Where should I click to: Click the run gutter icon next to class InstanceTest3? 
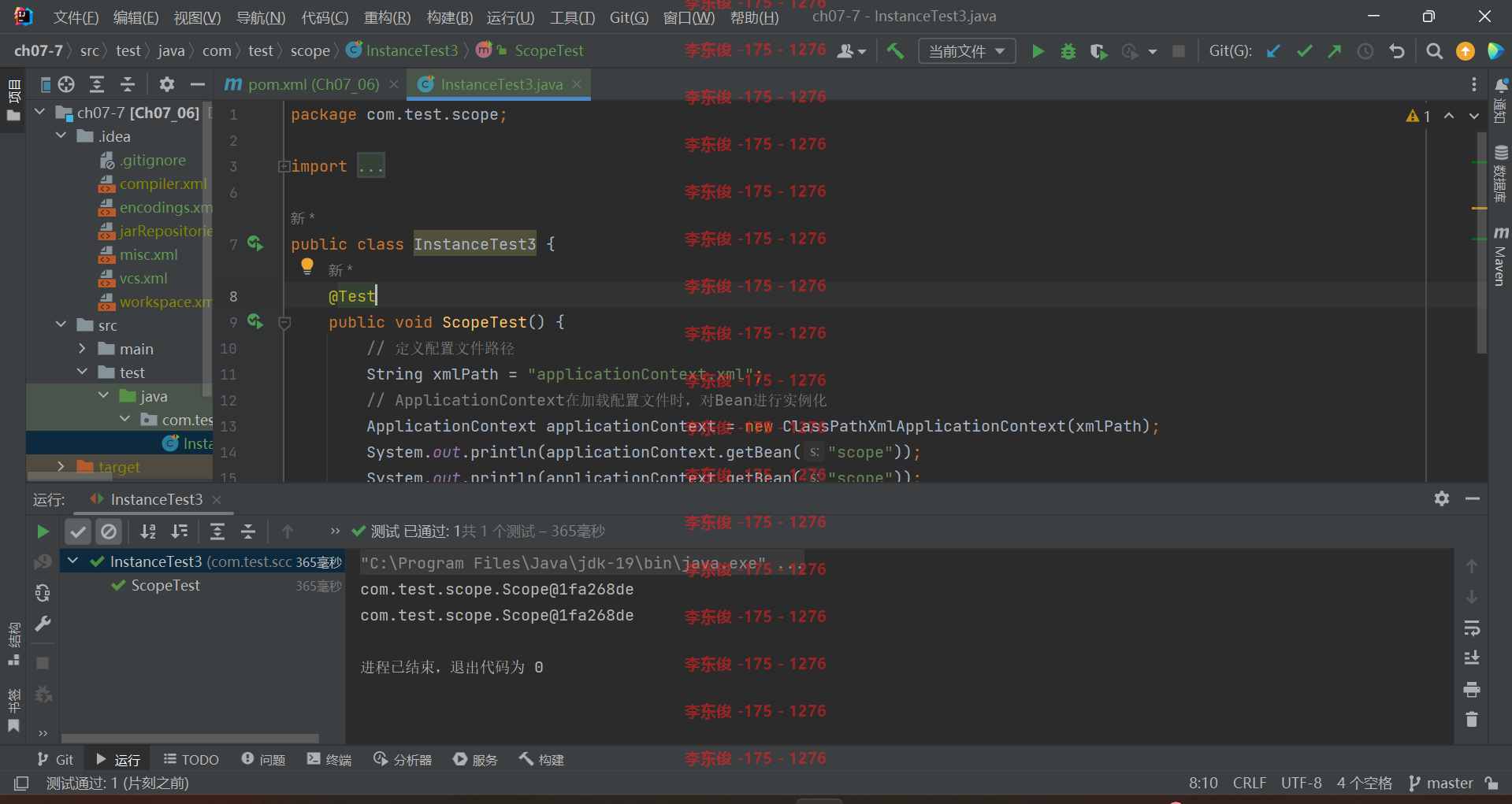(x=255, y=243)
